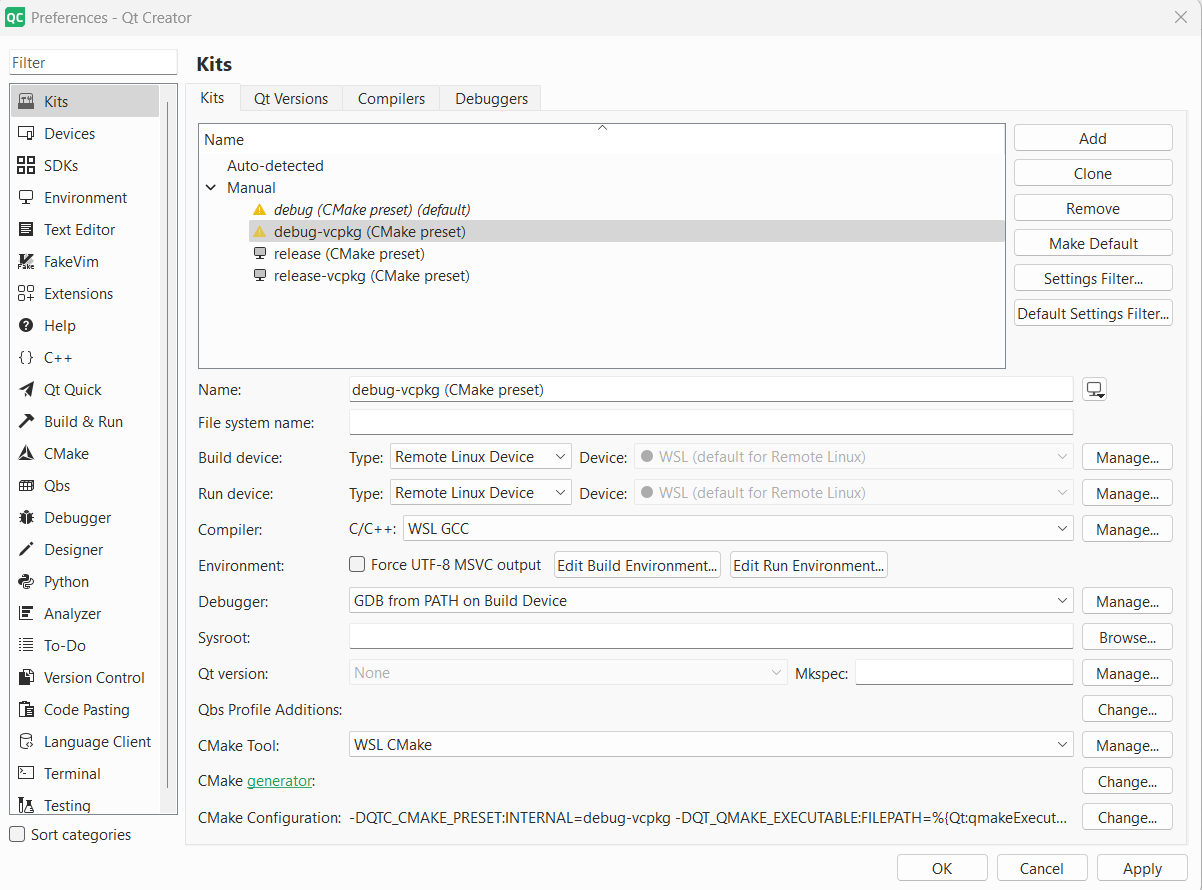Screen dimensions: 1202x890
Task: Click the Add kit button
Action: point(1093,138)
